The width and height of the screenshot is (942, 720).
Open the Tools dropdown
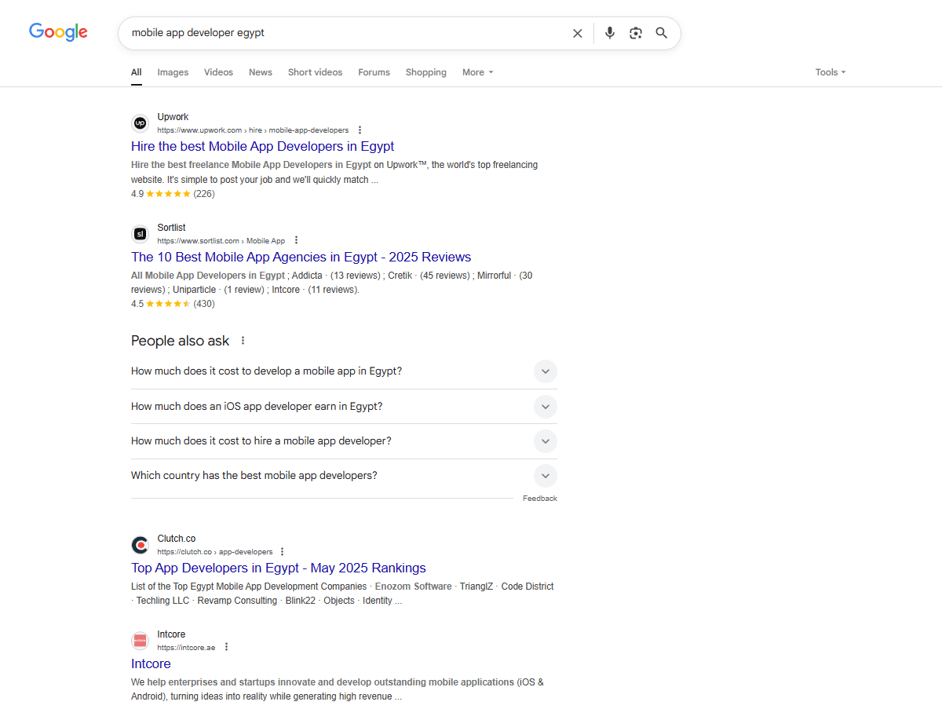point(830,72)
